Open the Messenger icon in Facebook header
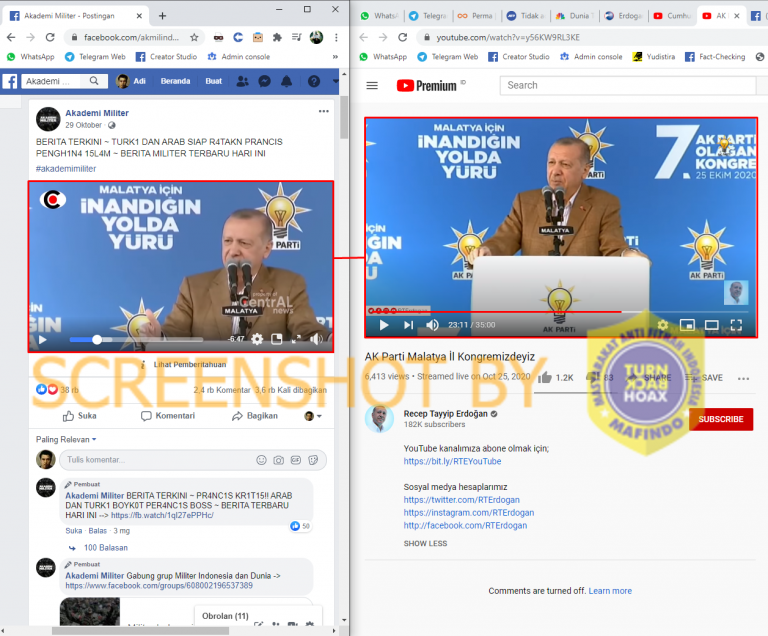This screenshot has width=768, height=636. (264, 81)
